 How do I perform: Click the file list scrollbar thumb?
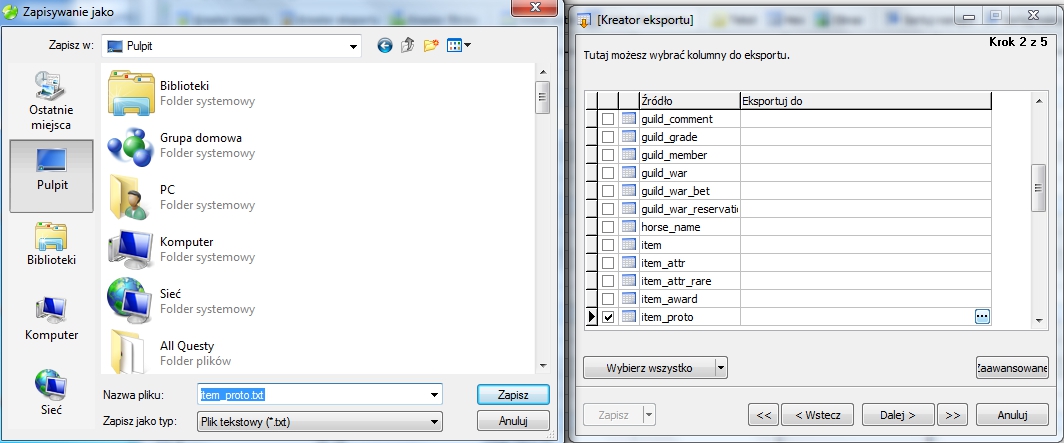point(542,98)
